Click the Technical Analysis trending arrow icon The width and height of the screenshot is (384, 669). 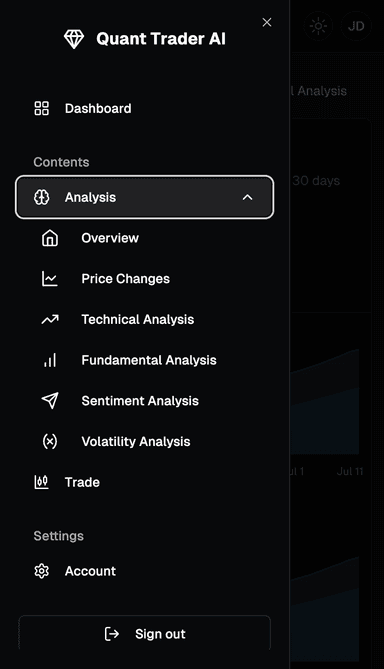click(50, 319)
